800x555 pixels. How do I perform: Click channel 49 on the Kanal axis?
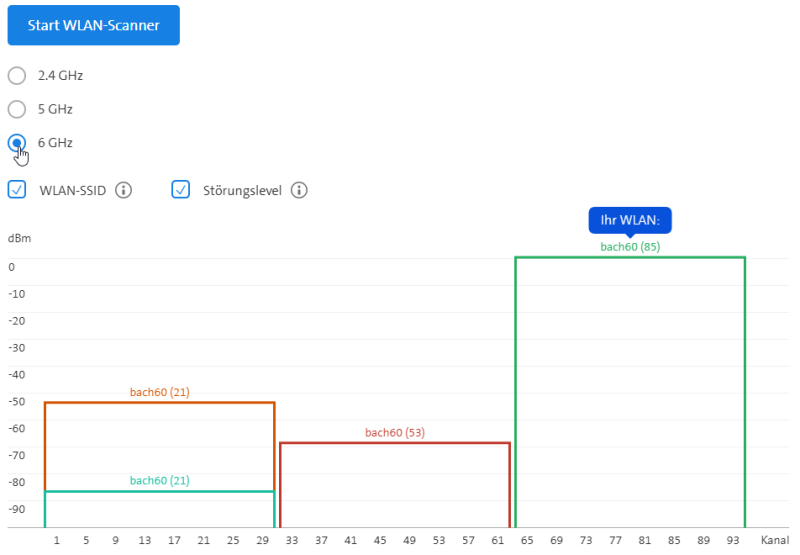pos(409,540)
